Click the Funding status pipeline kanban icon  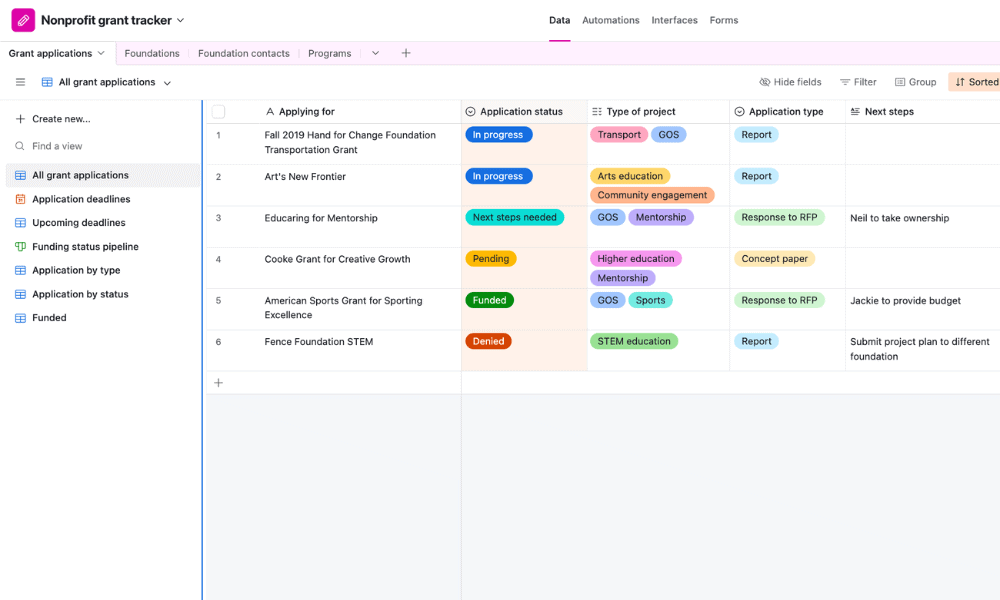(20, 247)
